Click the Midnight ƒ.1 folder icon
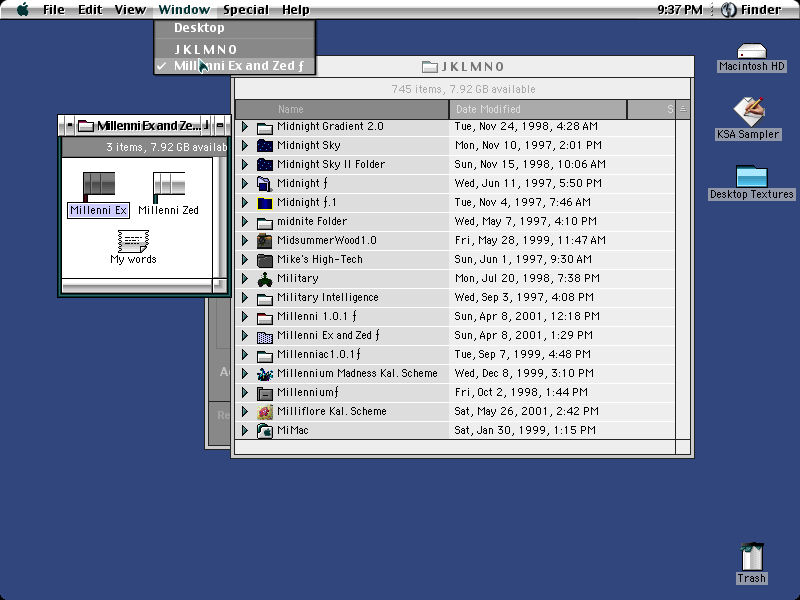Viewport: 800px width, 600px height. pyautogui.click(x=264, y=203)
